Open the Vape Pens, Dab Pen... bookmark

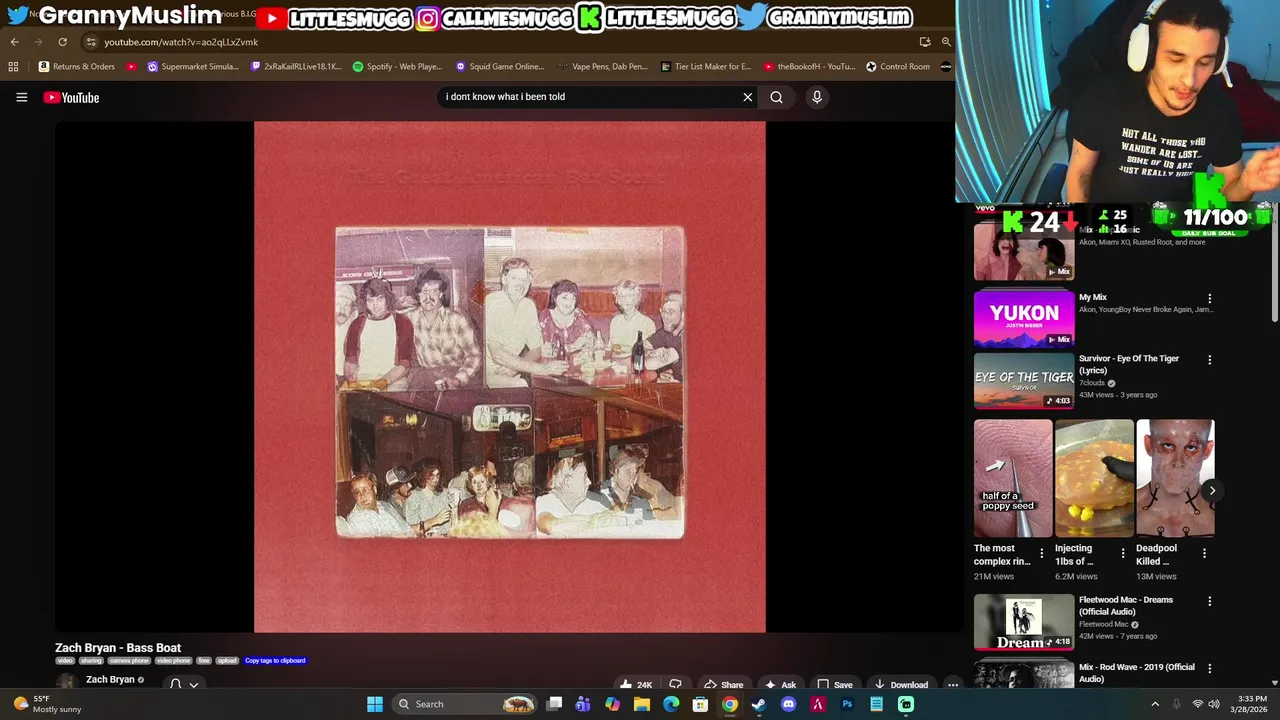tap(603, 67)
